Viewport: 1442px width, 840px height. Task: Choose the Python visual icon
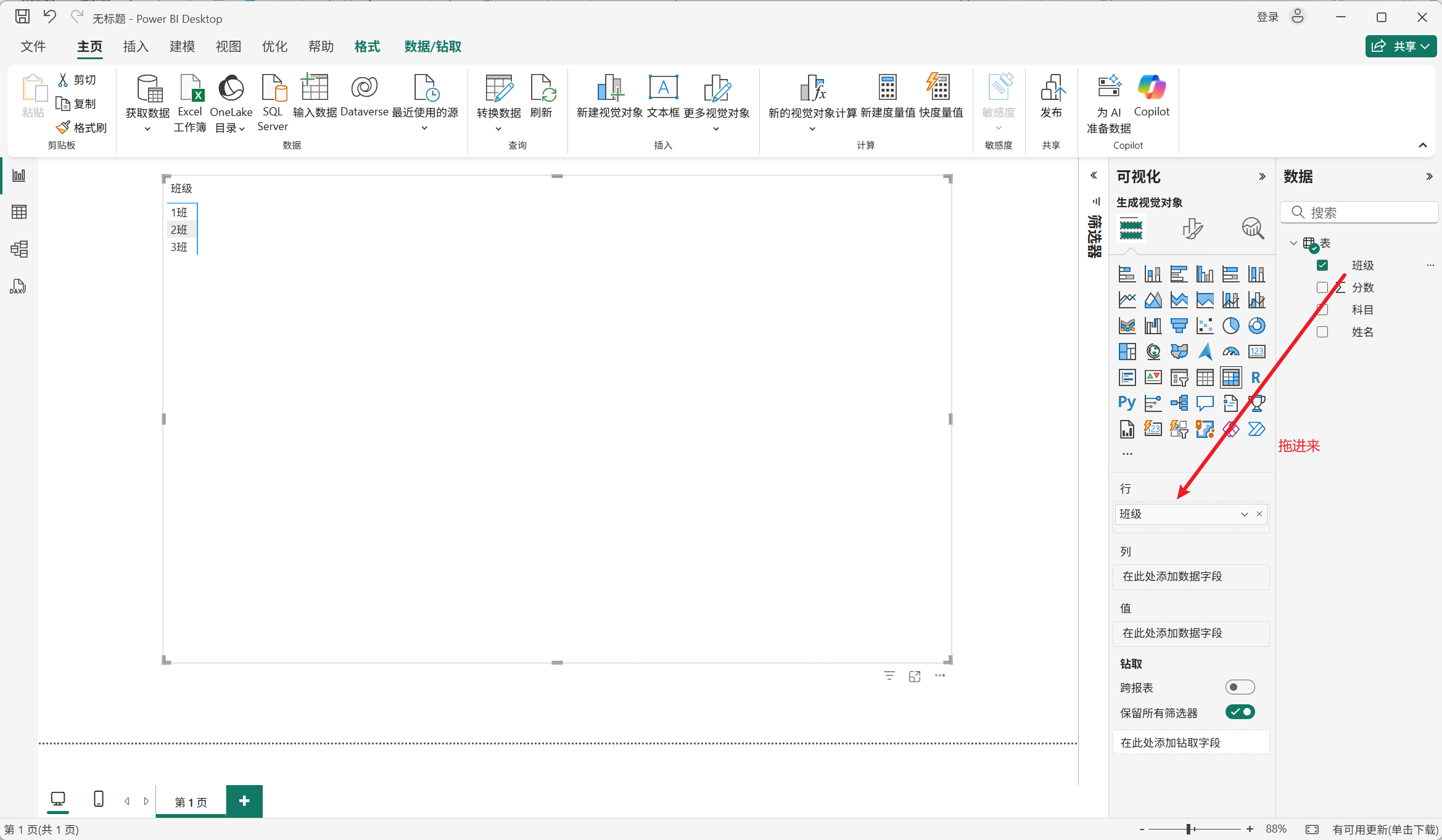[x=1127, y=403]
